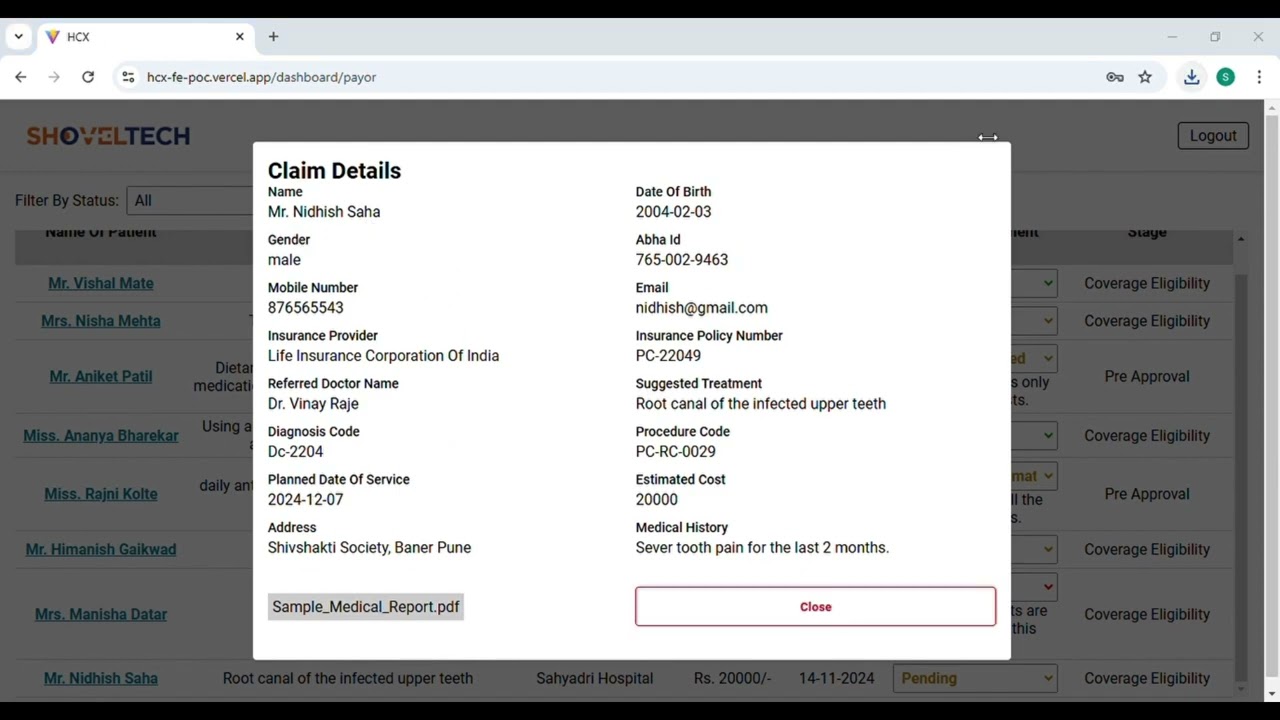The height and width of the screenshot is (720, 1280).
Task: Close the Claim Details dialog
Action: [x=815, y=607]
